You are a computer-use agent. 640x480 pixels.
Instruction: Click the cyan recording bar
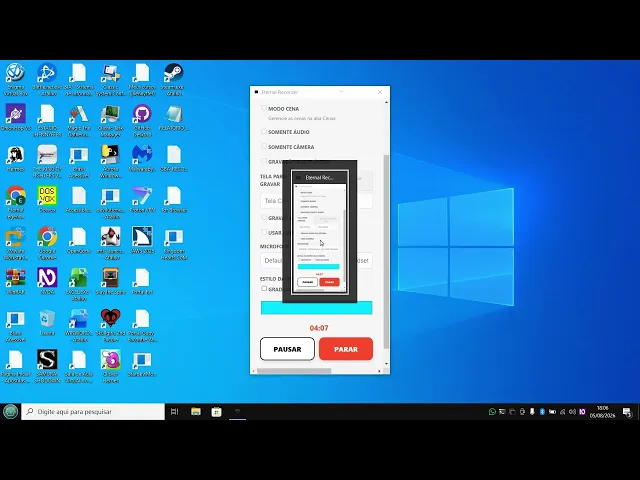pyautogui.click(x=316, y=308)
